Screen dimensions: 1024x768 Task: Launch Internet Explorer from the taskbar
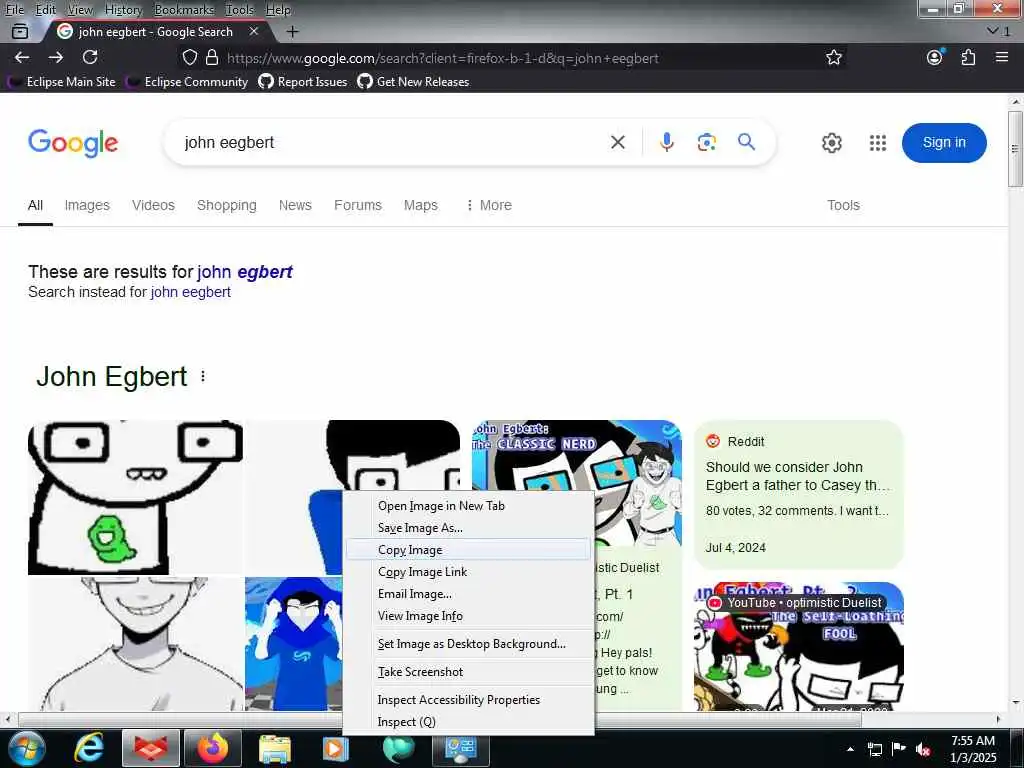pos(89,748)
